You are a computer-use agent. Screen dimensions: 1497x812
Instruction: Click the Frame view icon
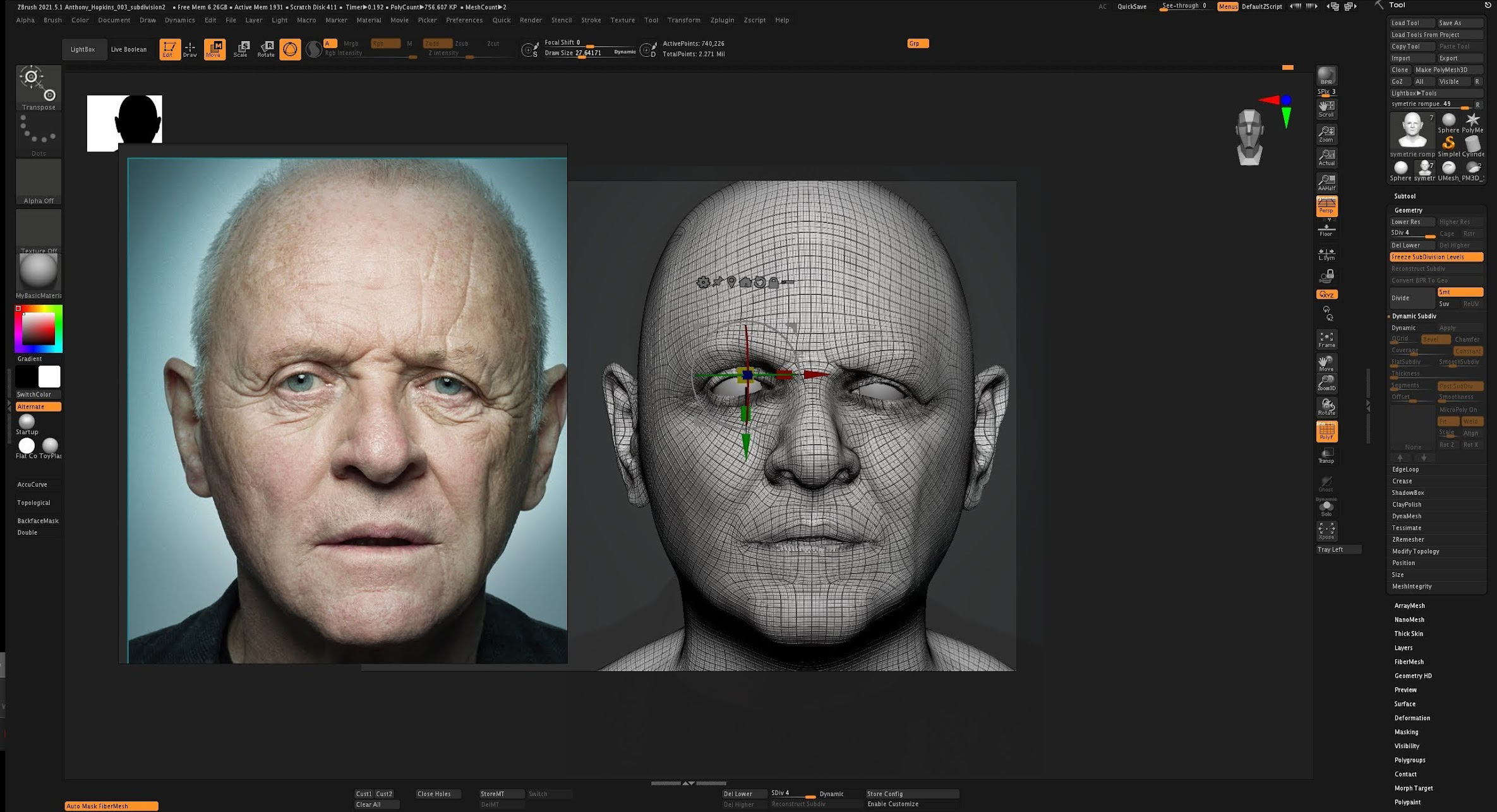coord(1326,340)
